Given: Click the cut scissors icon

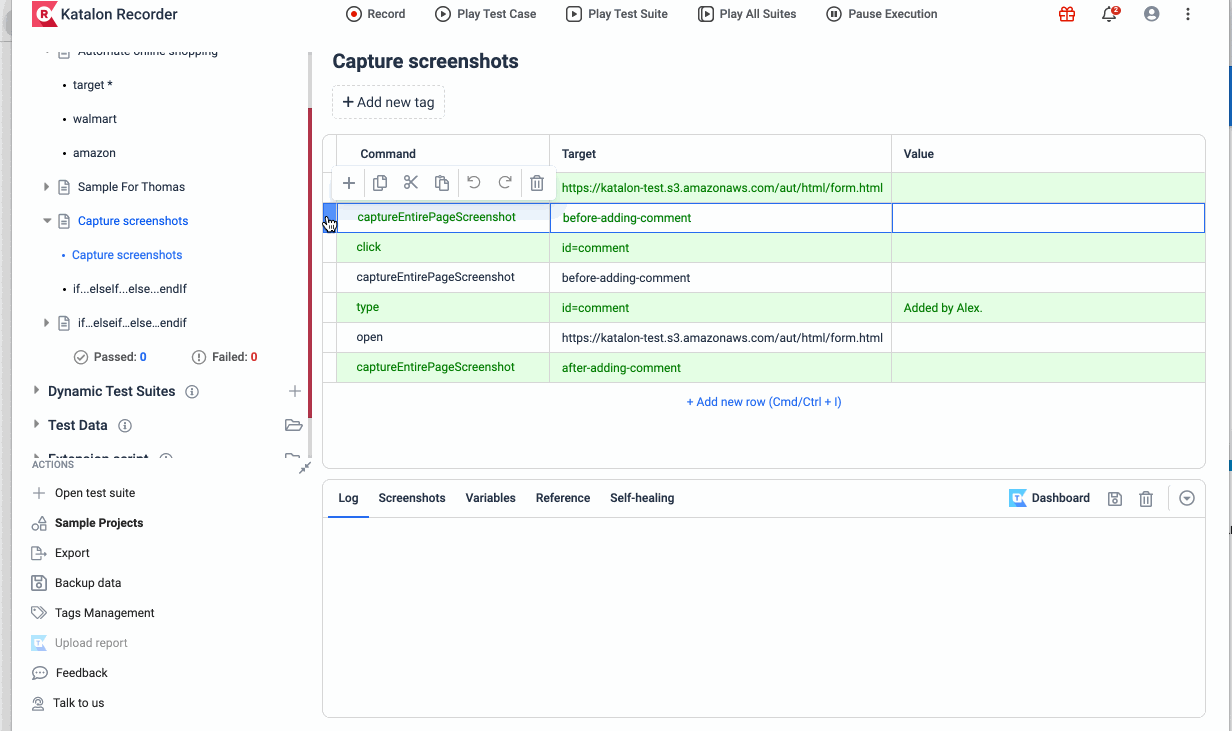Looking at the screenshot, I should 410,183.
